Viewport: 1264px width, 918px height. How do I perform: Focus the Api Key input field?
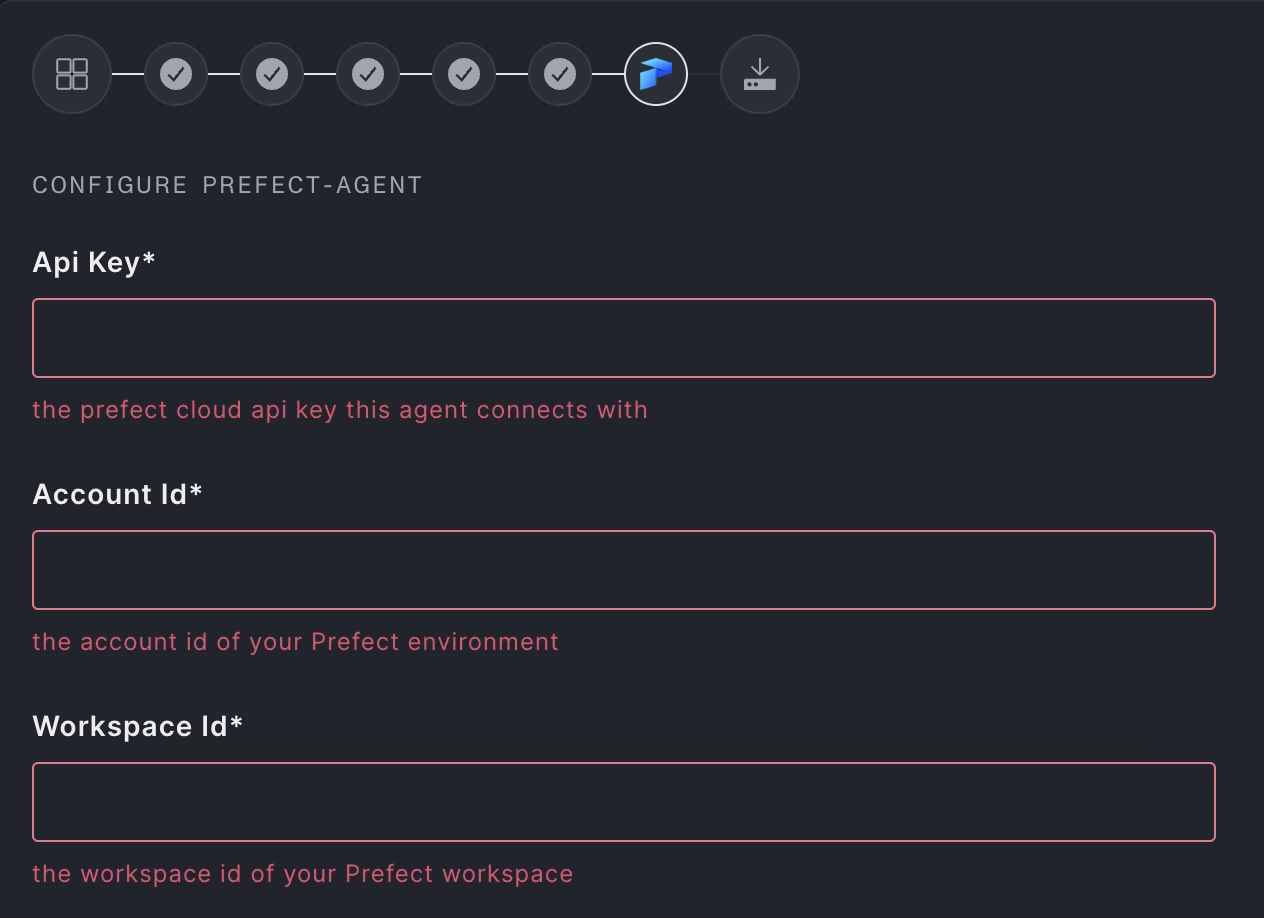pos(624,338)
